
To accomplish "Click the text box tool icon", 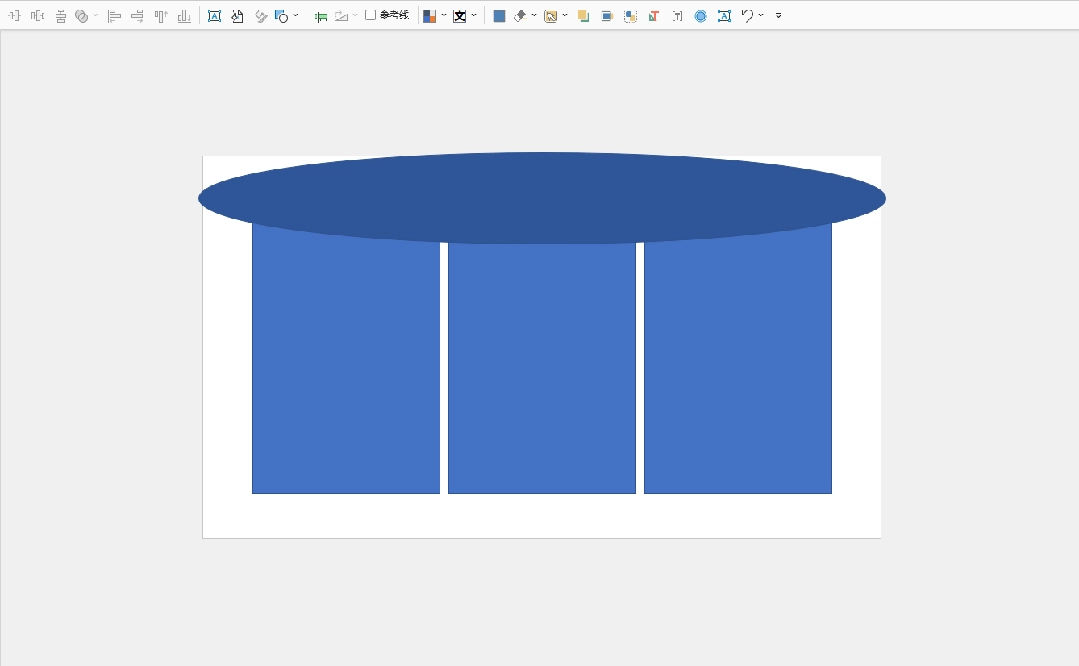I will coord(215,16).
